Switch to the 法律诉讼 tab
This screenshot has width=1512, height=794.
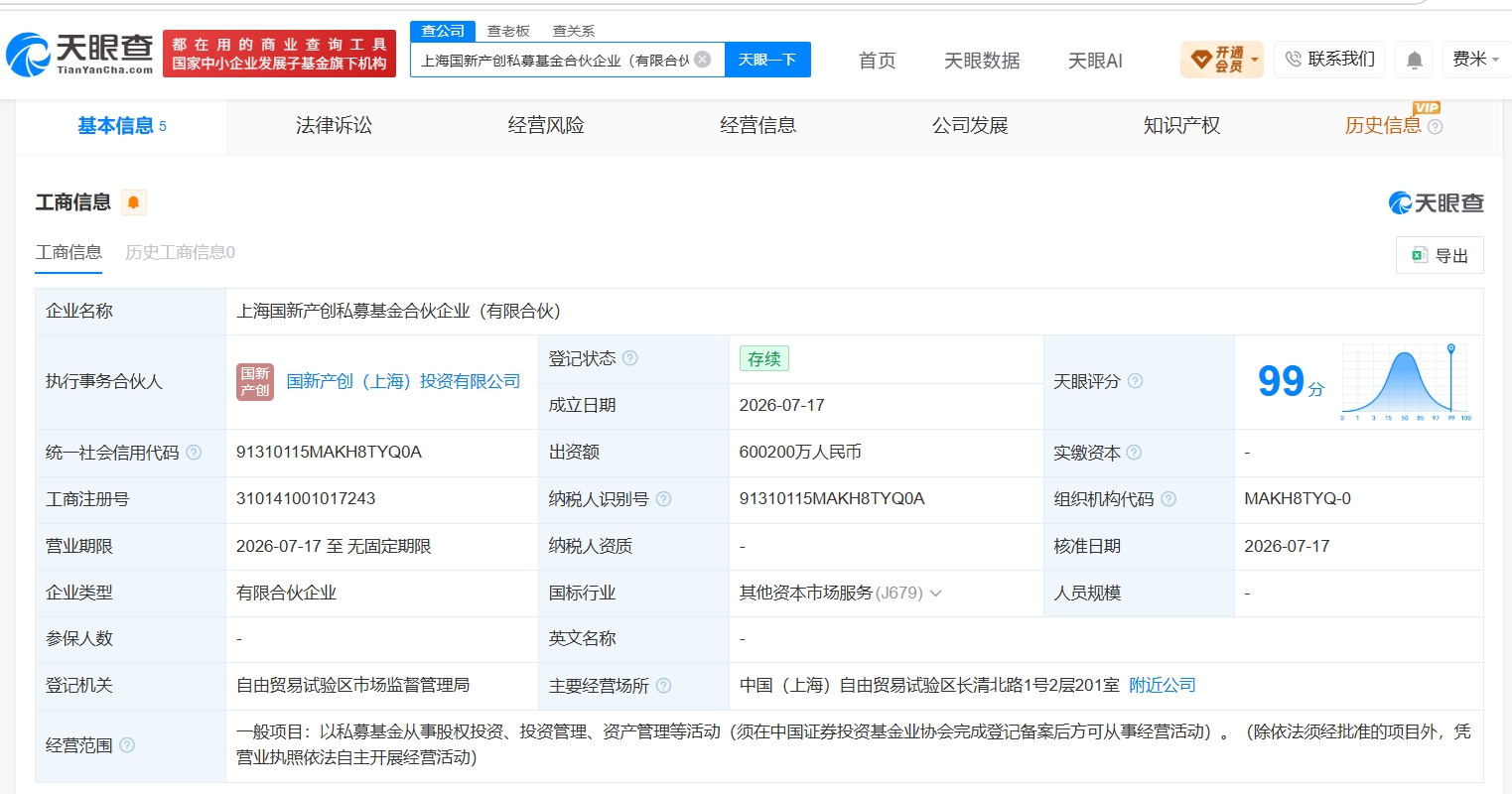coord(334,126)
